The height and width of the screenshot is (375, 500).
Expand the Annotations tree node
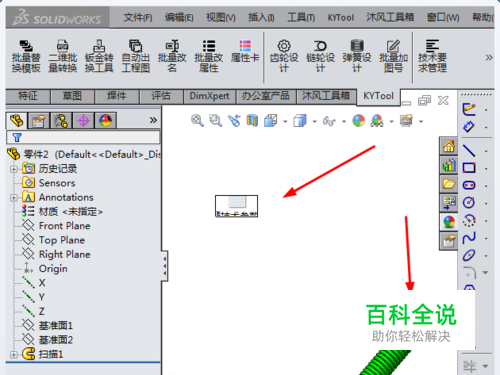click(14, 198)
